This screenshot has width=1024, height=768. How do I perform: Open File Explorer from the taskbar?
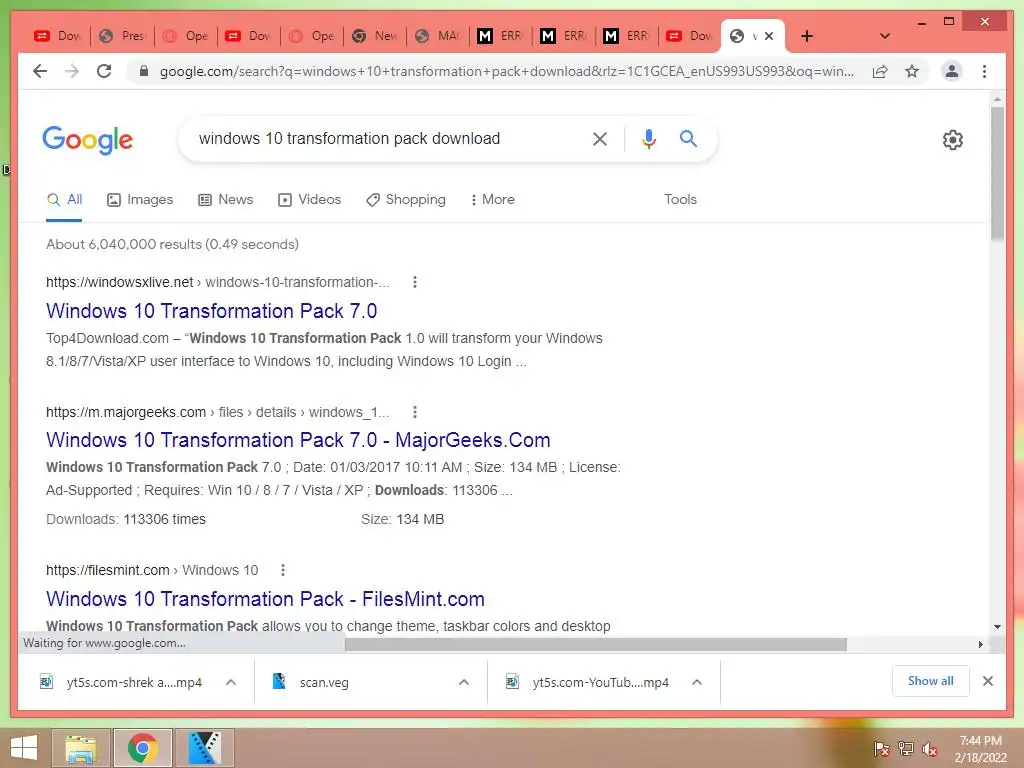tap(80, 748)
